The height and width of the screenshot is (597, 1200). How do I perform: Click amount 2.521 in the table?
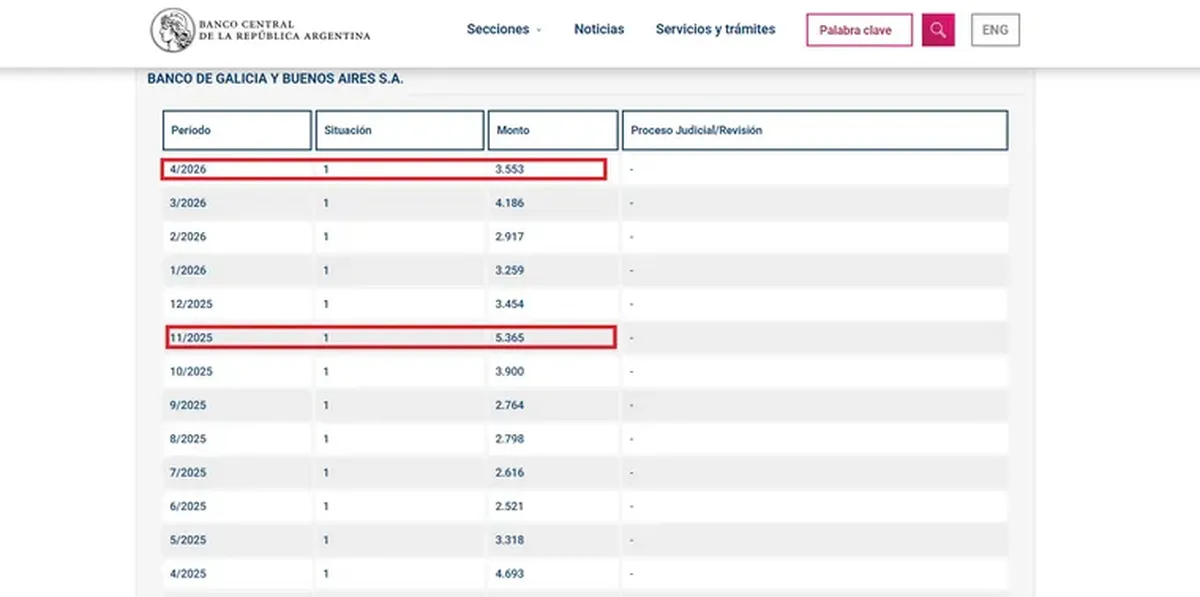coord(509,506)
